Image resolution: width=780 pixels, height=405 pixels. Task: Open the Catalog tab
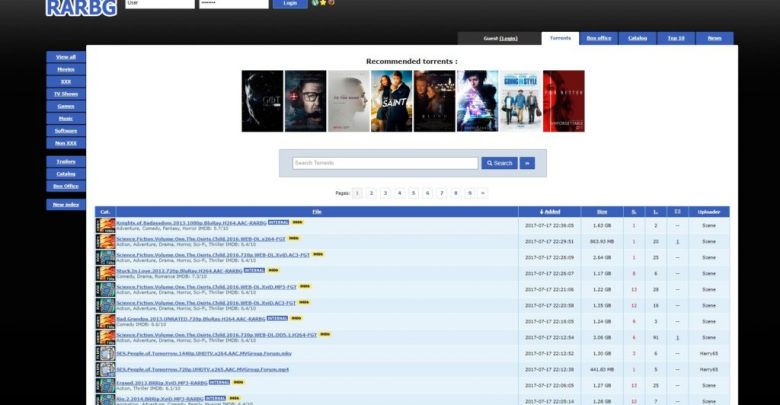point(637,38)
